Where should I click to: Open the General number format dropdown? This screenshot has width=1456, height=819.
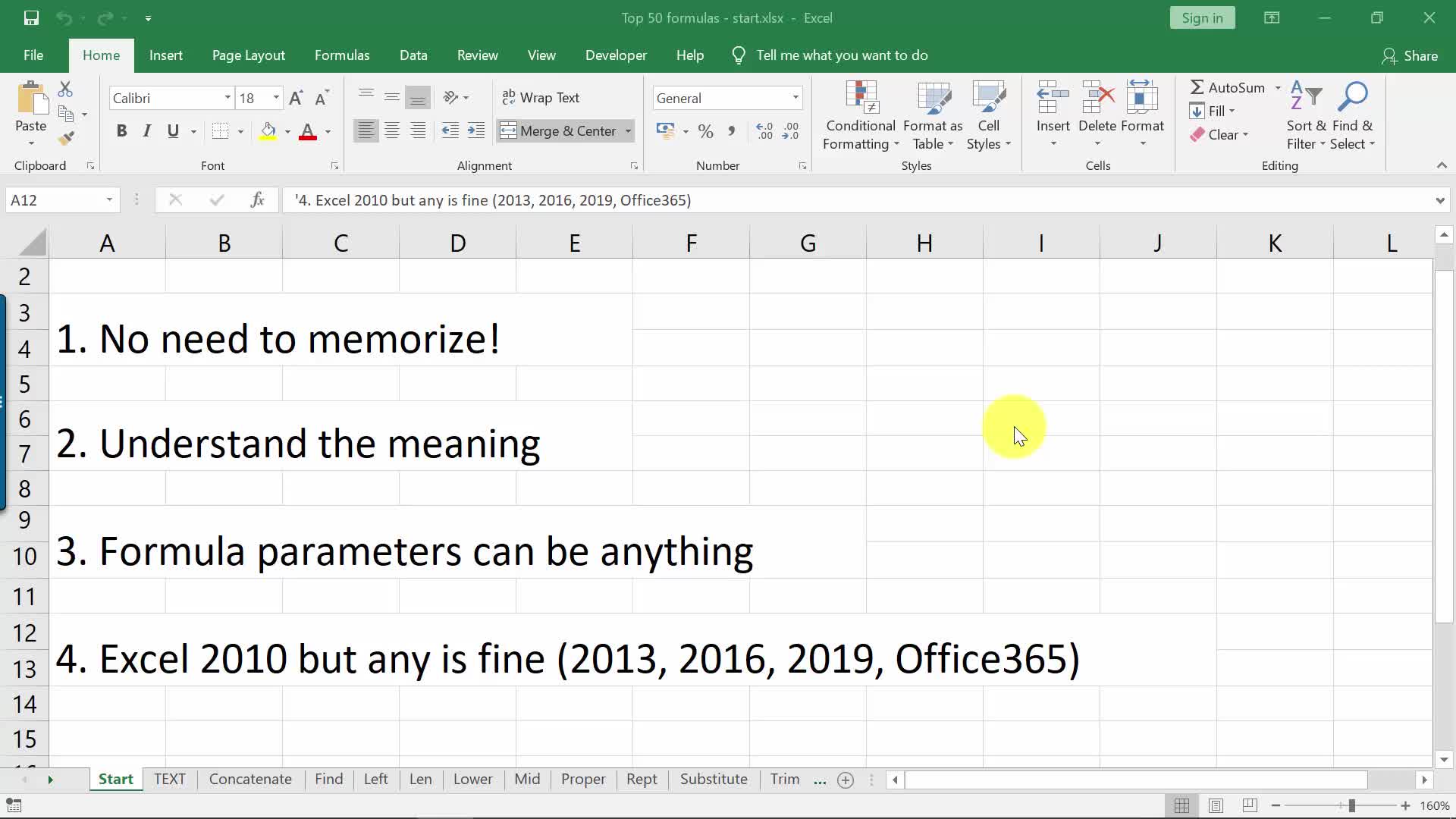(x=795, y=98)
